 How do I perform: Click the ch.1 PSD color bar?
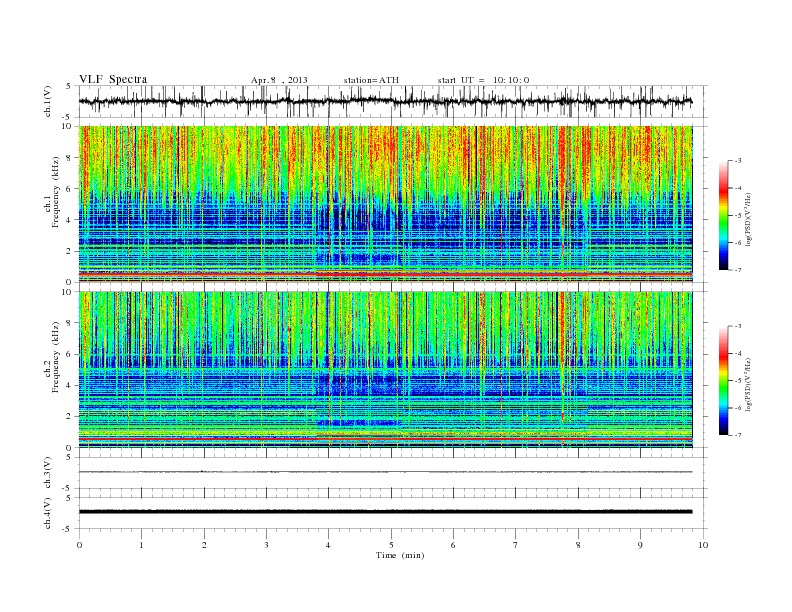tap(723, 215)
